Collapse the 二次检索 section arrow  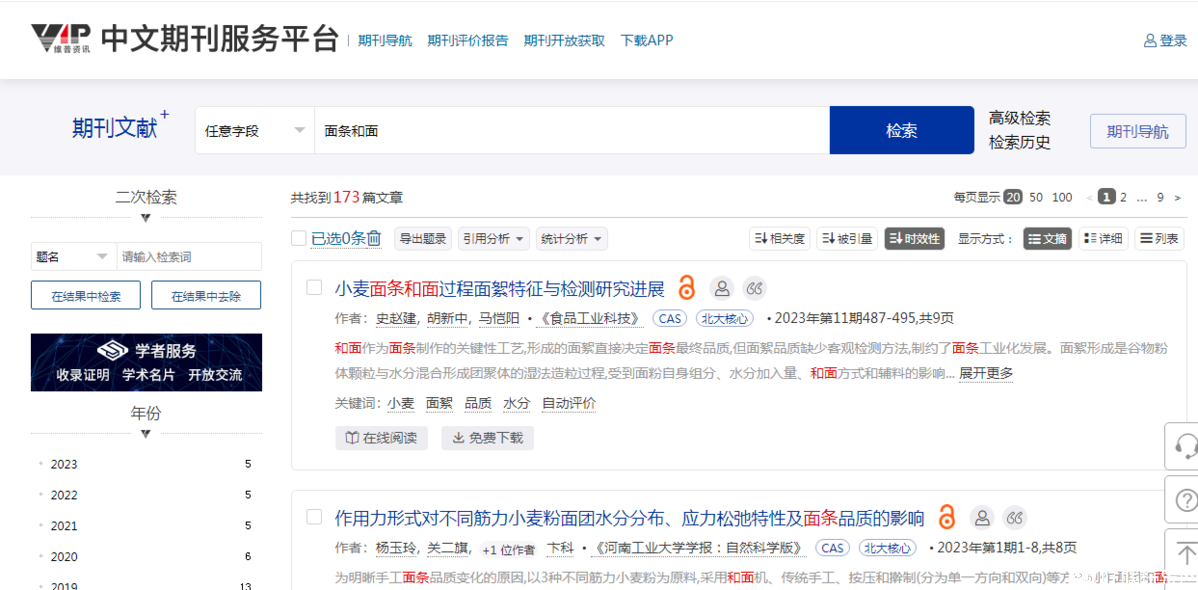[146, 218]
